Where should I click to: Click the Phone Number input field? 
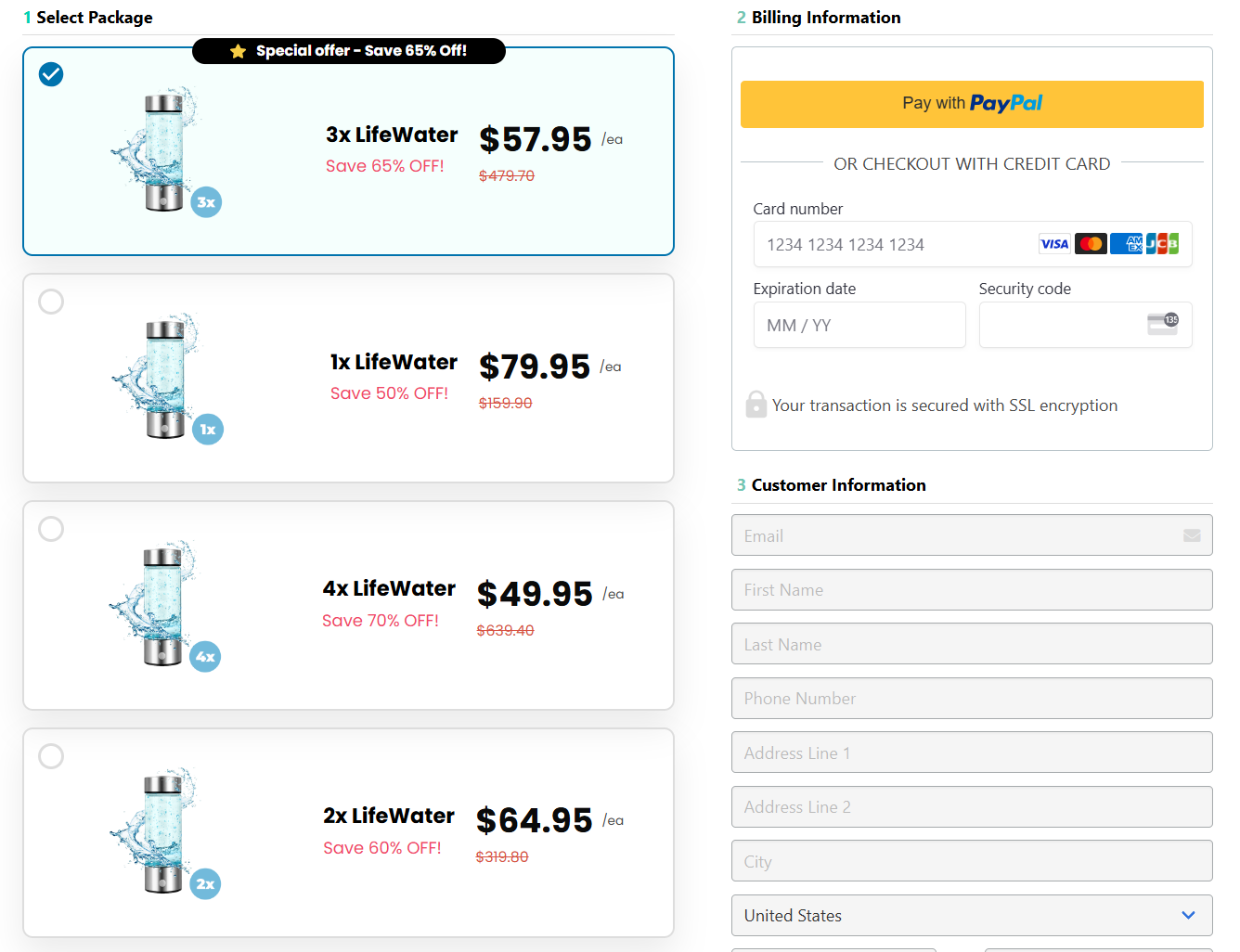(x=972, y=699)
